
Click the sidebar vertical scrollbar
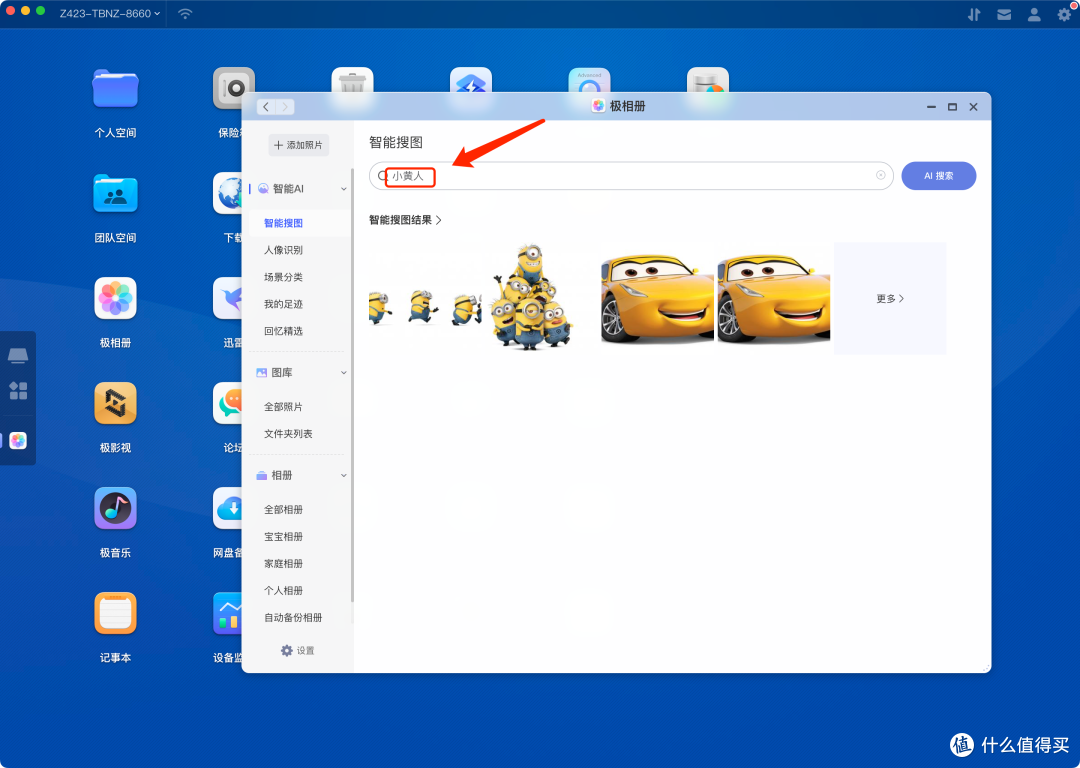pos(352,386)
